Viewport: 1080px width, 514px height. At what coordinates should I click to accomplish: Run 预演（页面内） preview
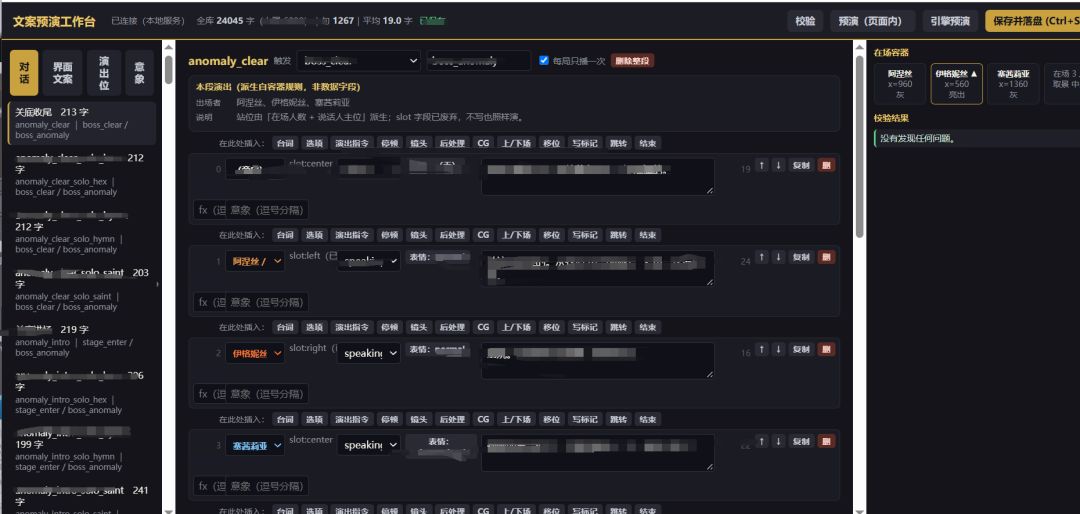[x=872, y=21]
